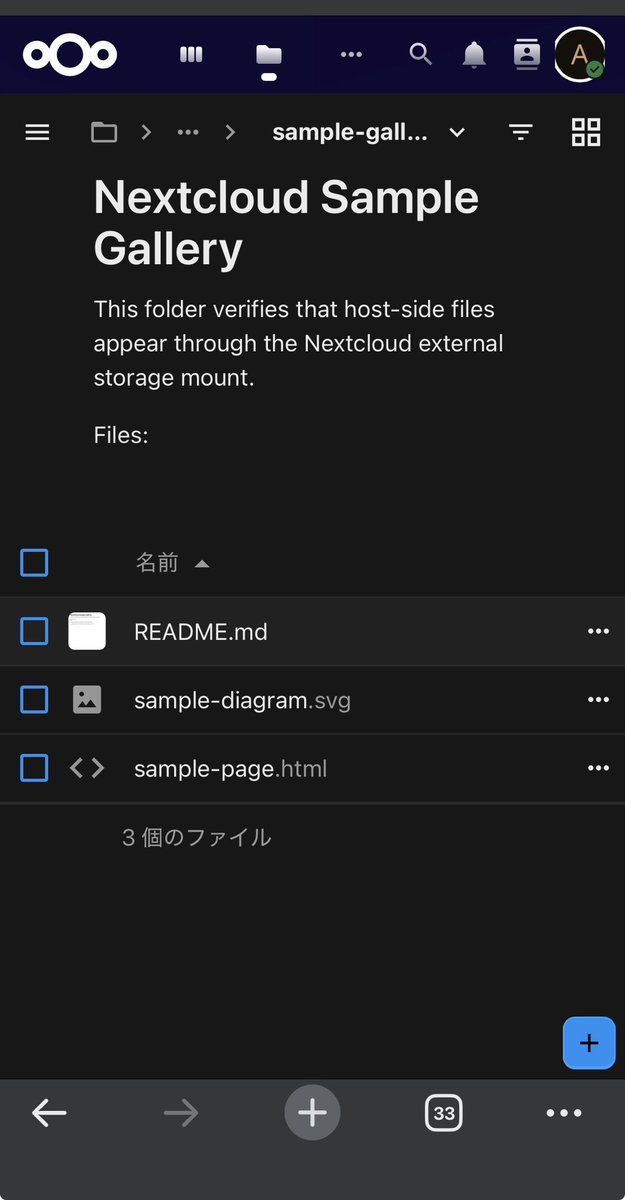Tick the select-all files checkbox

tap(34, 563)
